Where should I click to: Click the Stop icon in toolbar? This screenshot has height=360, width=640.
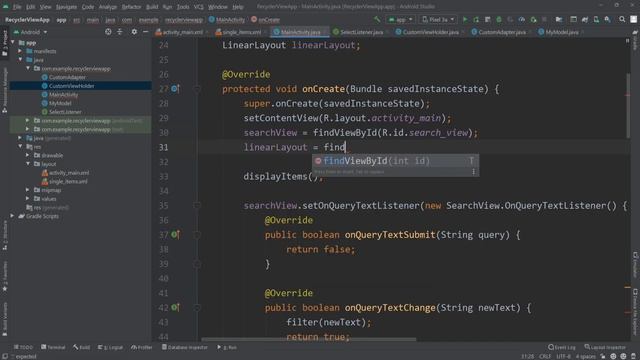pyautogui.click(x=544, y=19)
